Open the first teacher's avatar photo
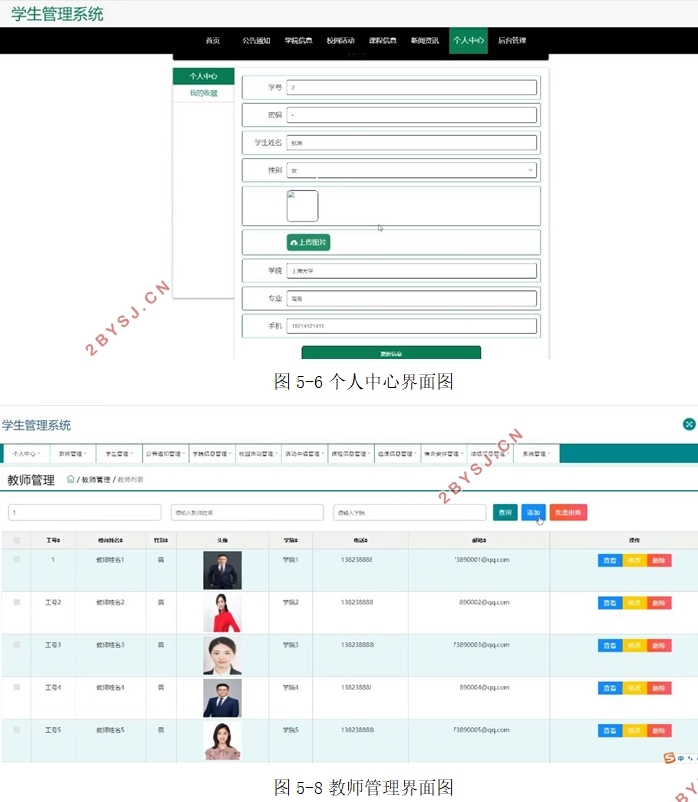Screen dimensions: 698x802 [x=222, y=570]
